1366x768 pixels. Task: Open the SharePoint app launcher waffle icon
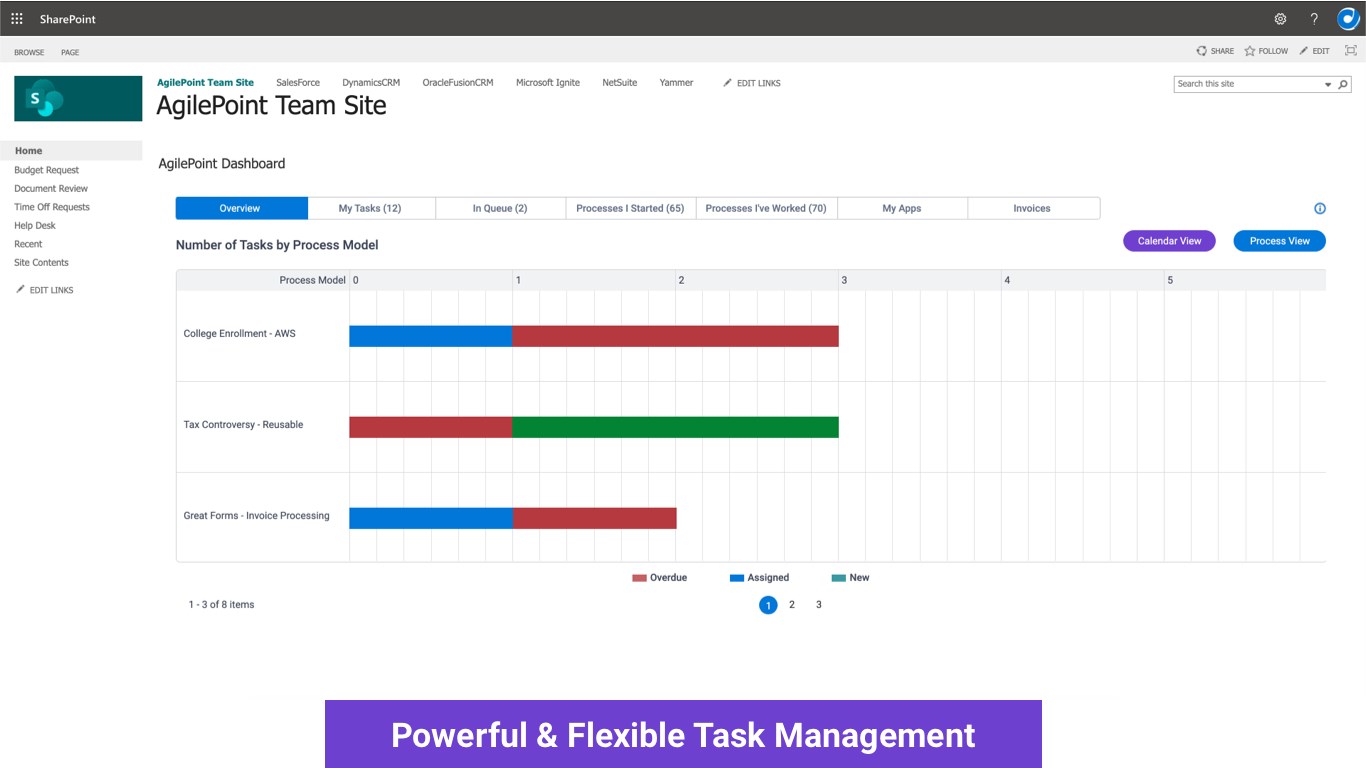[x=17, y=19]
